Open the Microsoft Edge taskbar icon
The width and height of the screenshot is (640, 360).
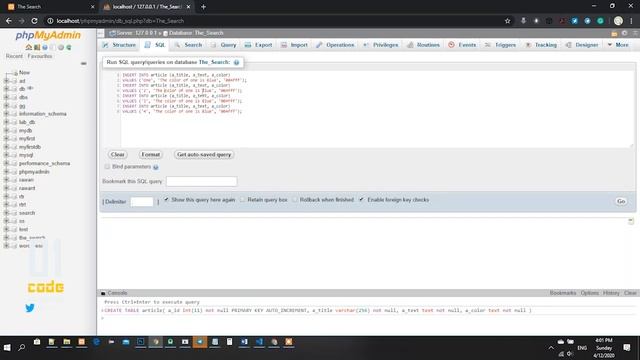[x=96, y=342]
